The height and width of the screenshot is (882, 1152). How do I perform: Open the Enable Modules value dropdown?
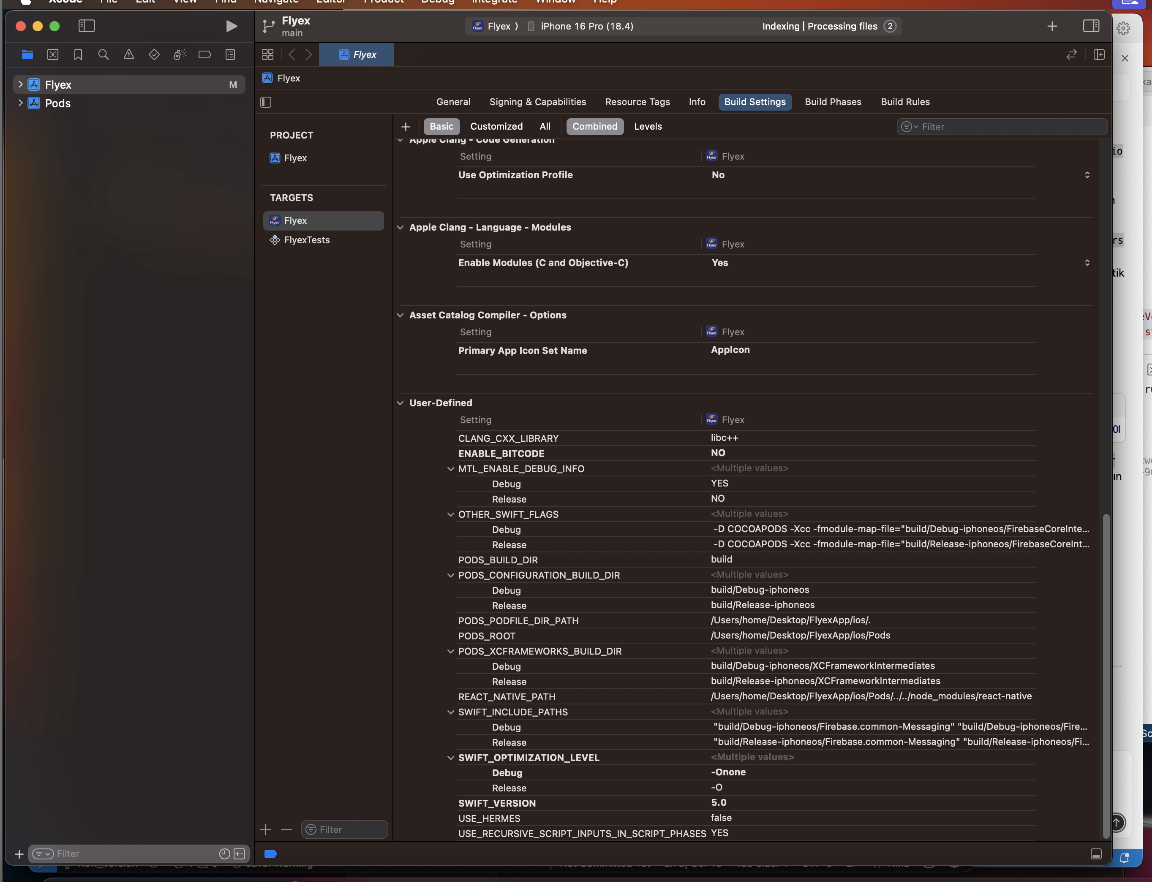[1087, 263]
